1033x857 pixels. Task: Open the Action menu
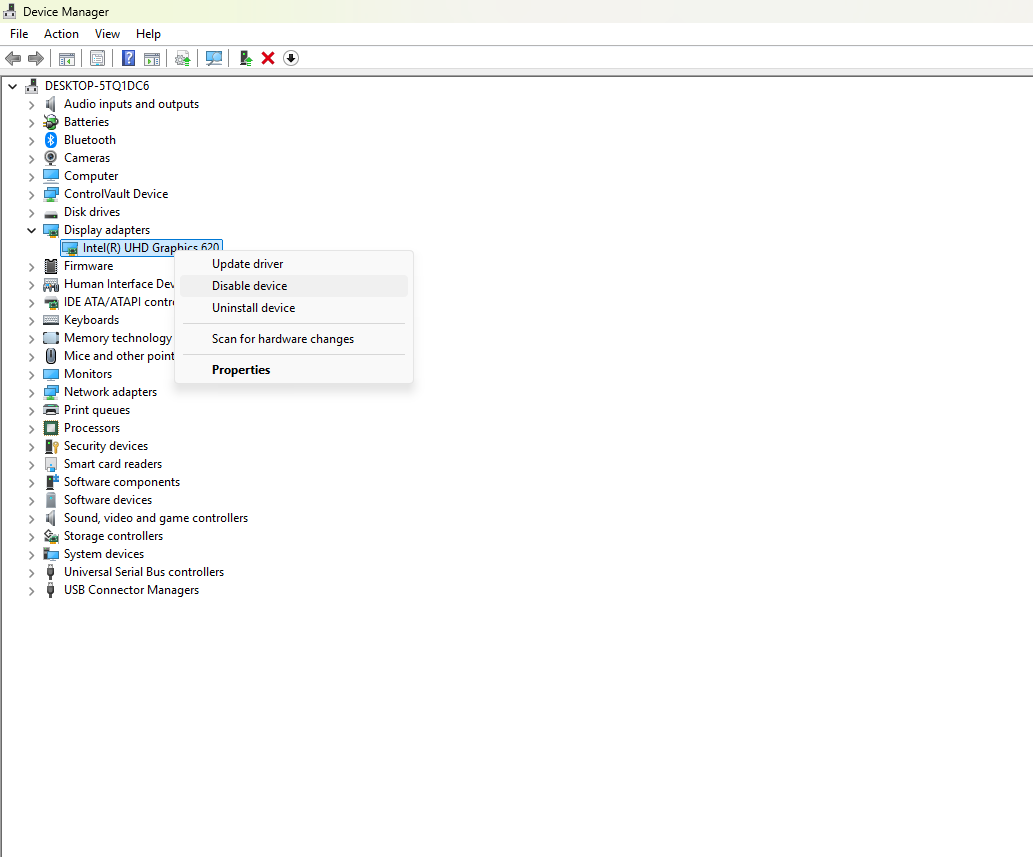(61, 34)
